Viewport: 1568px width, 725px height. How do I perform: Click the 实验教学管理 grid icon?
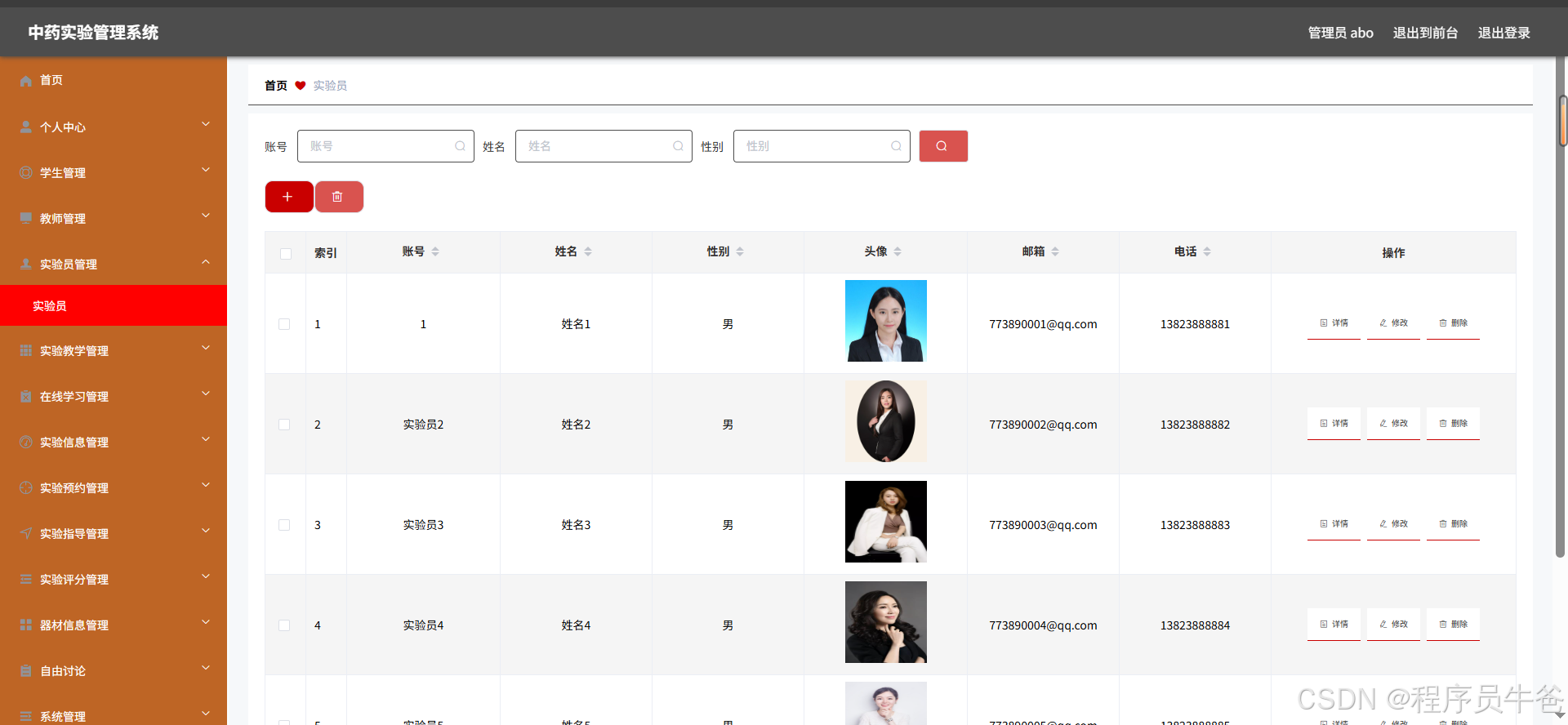(x=26, y=350)
